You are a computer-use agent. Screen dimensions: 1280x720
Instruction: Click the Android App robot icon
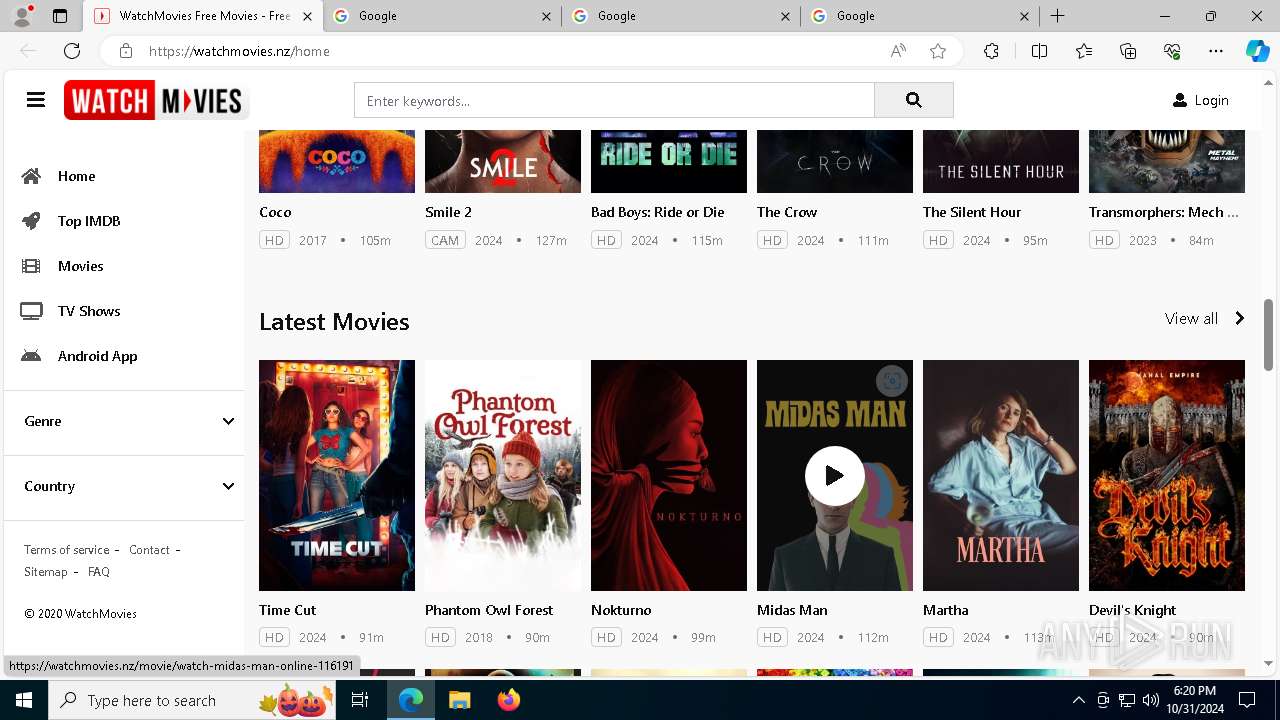tap(32, 356)
